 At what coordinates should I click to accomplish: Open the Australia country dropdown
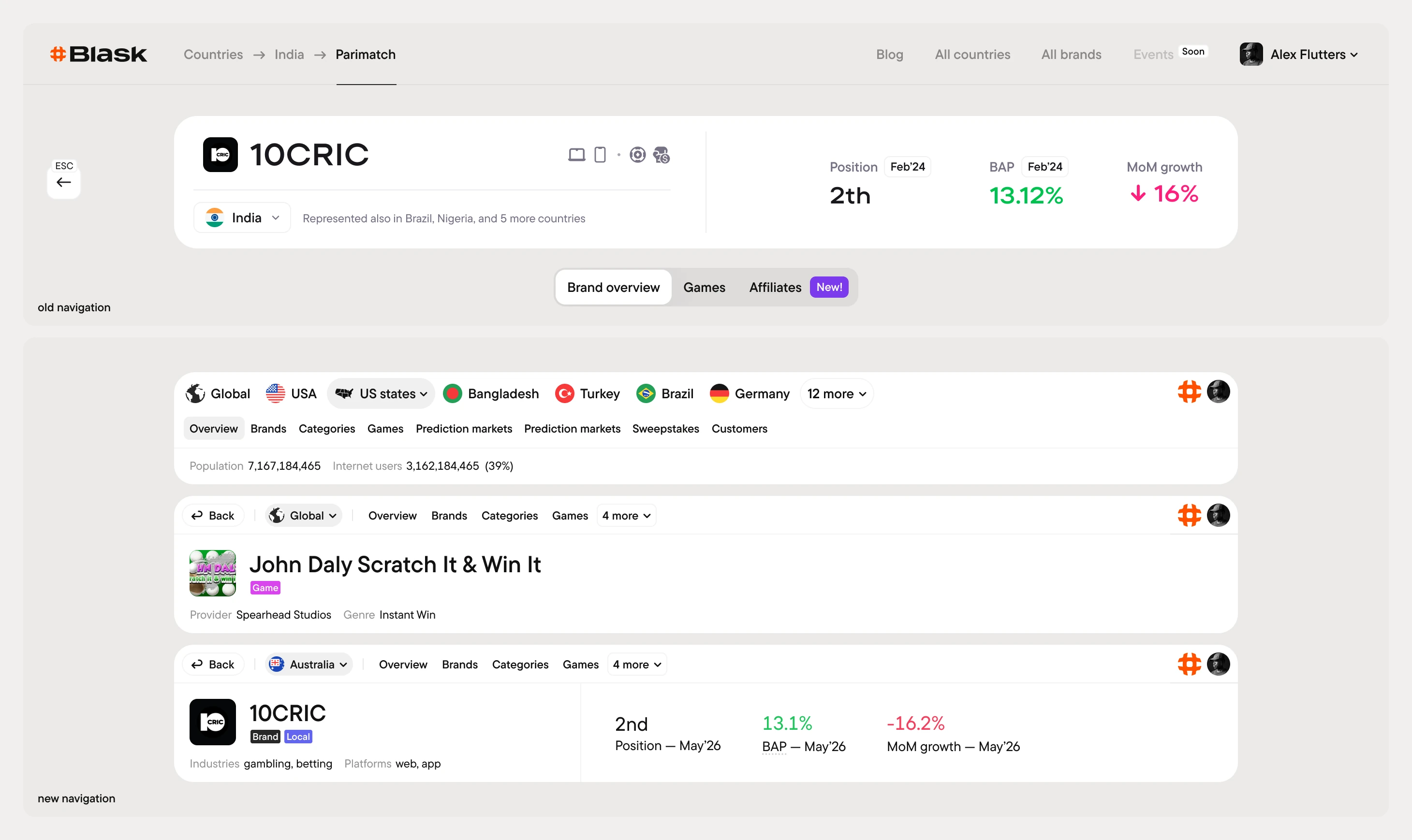[309, 665]
